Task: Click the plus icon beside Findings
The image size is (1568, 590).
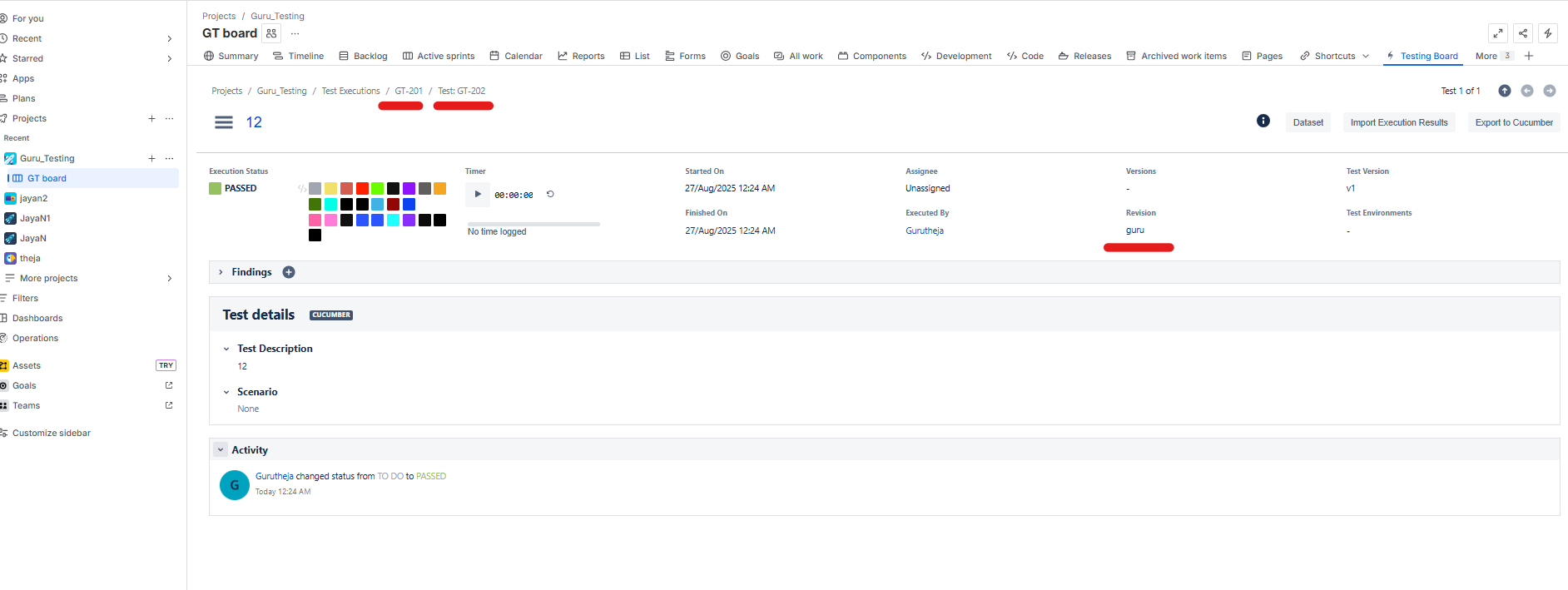Action: pos(289,272)
